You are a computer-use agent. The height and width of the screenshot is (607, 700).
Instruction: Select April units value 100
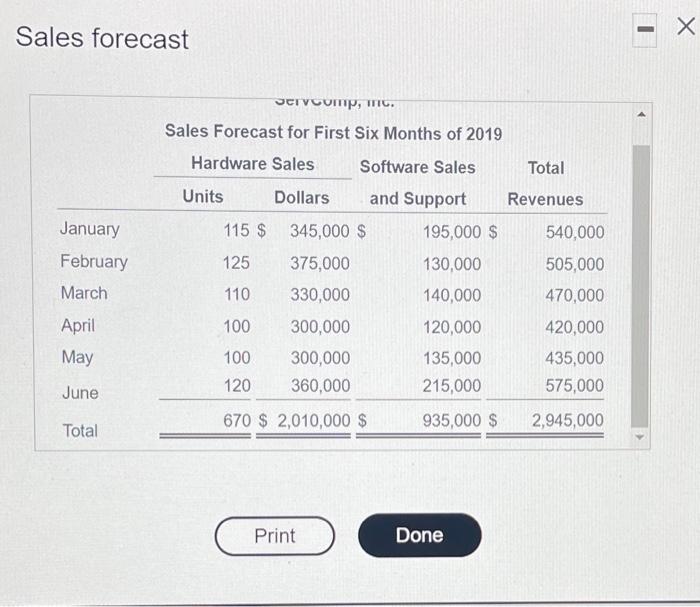[237, 326]
